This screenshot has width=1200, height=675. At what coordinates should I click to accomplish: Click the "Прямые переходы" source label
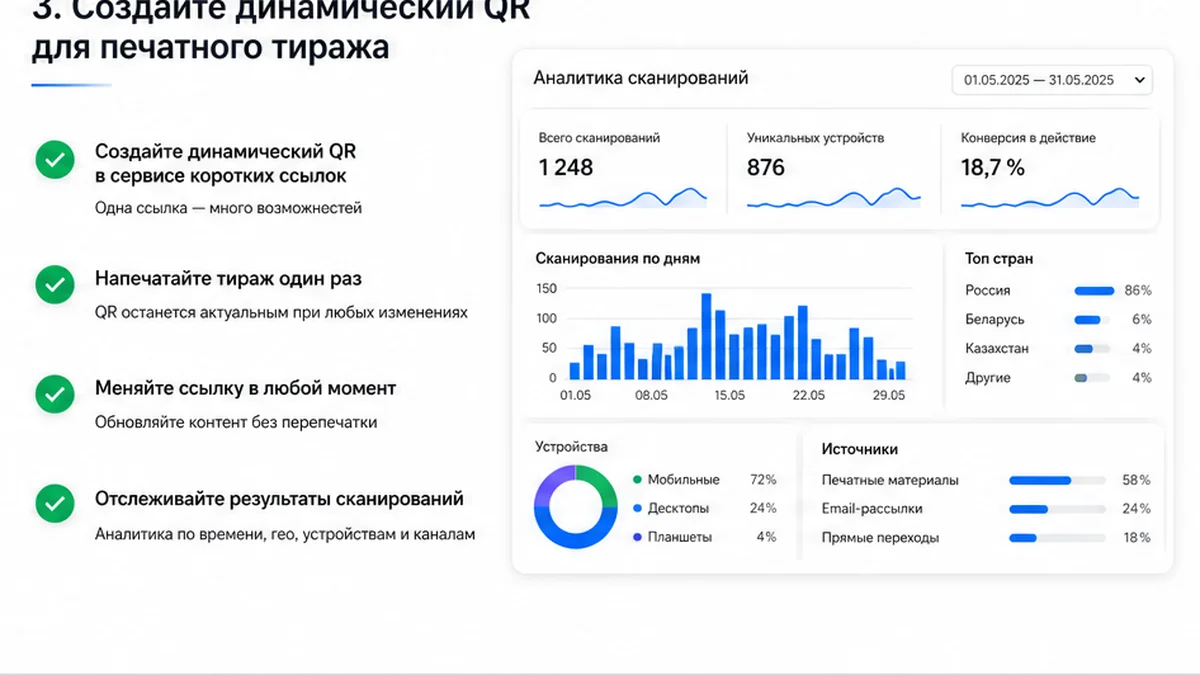tap(880, 538)
